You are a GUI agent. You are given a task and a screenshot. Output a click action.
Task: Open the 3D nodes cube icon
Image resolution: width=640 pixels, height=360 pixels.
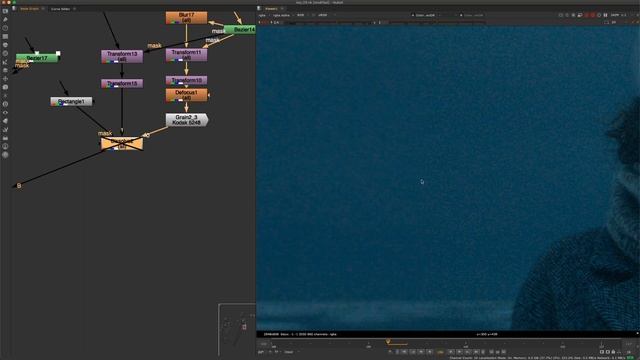5,87
